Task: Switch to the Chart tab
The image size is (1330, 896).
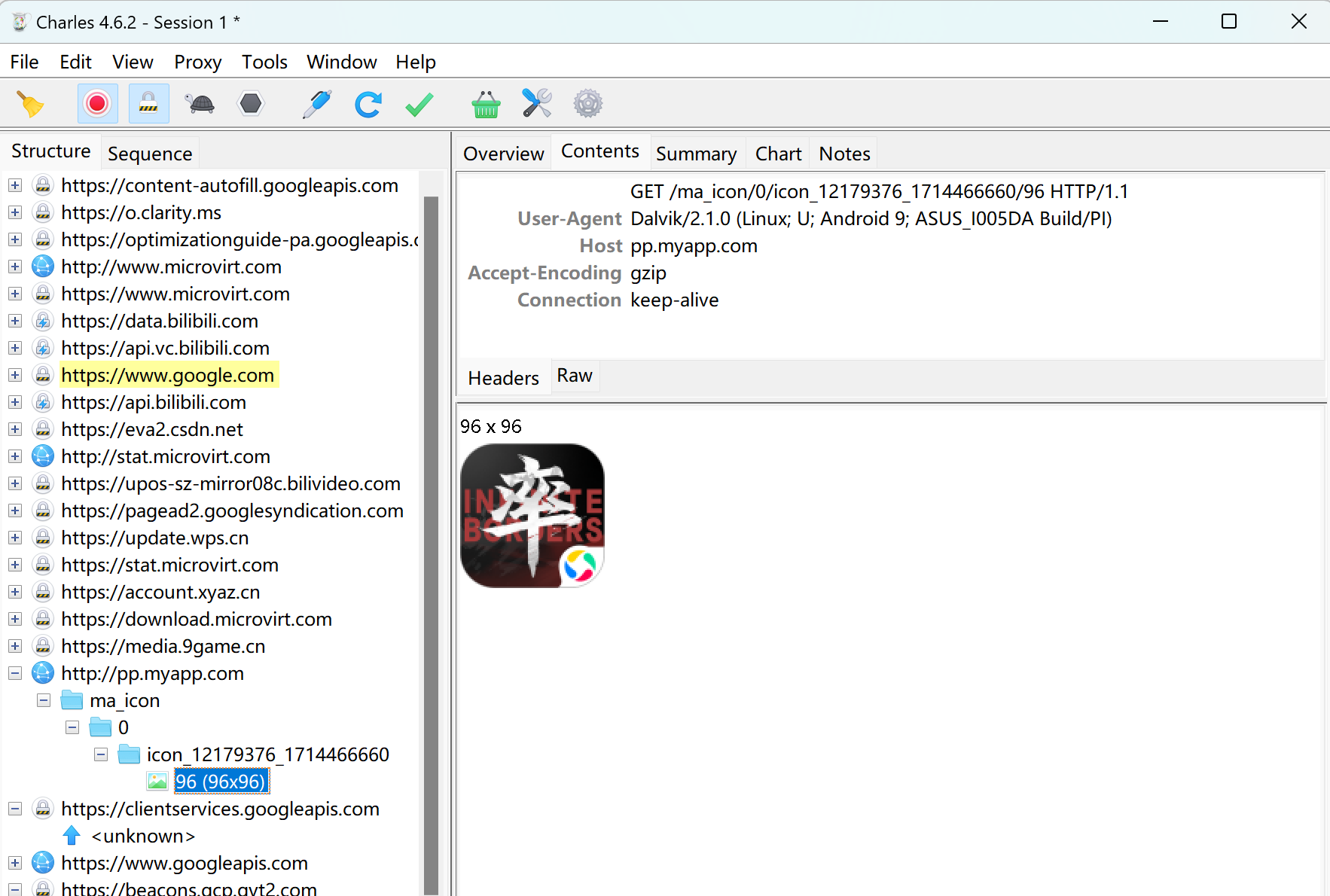Action: pos(778,154)
